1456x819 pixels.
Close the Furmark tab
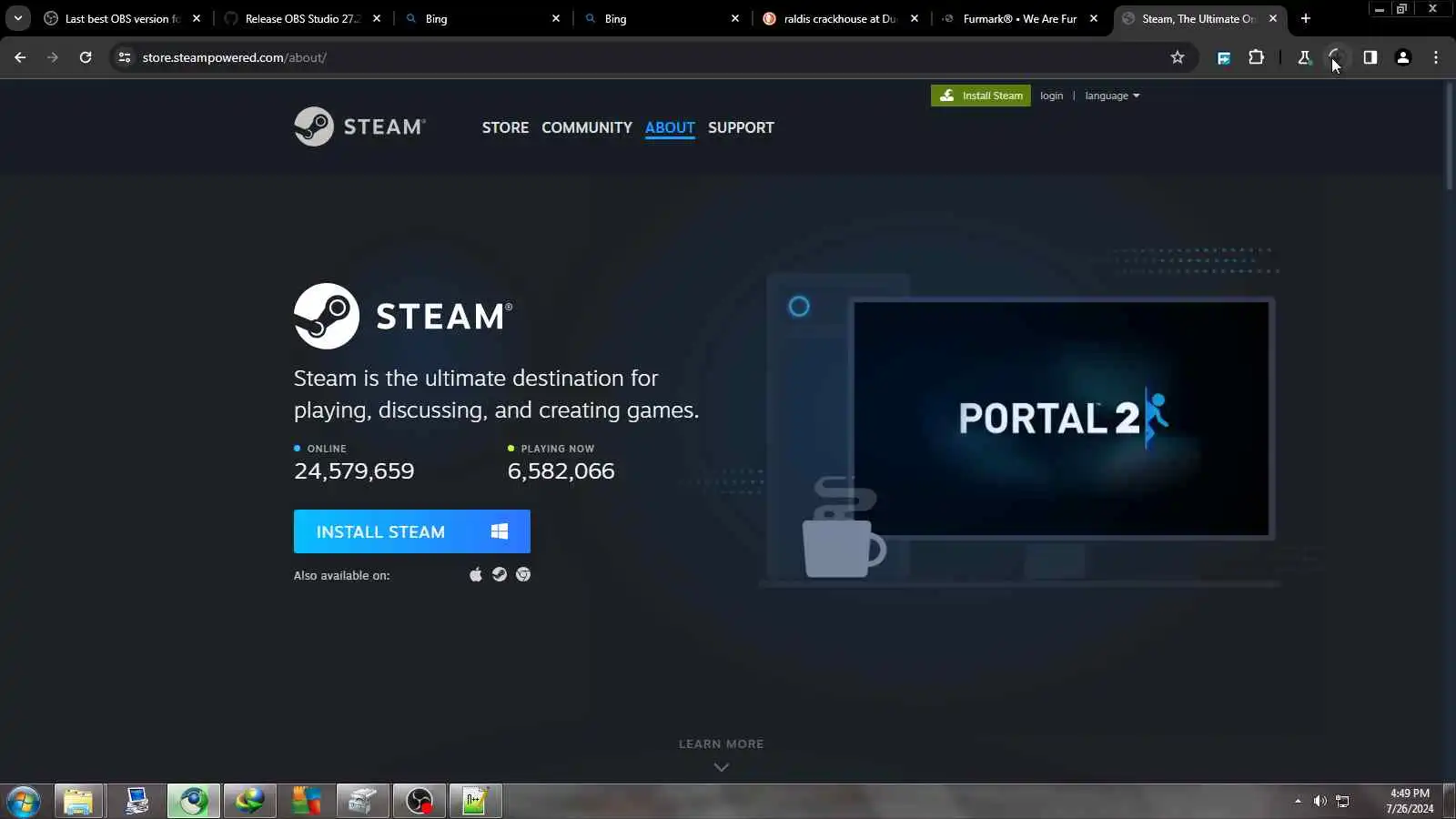pos(1094,18)
